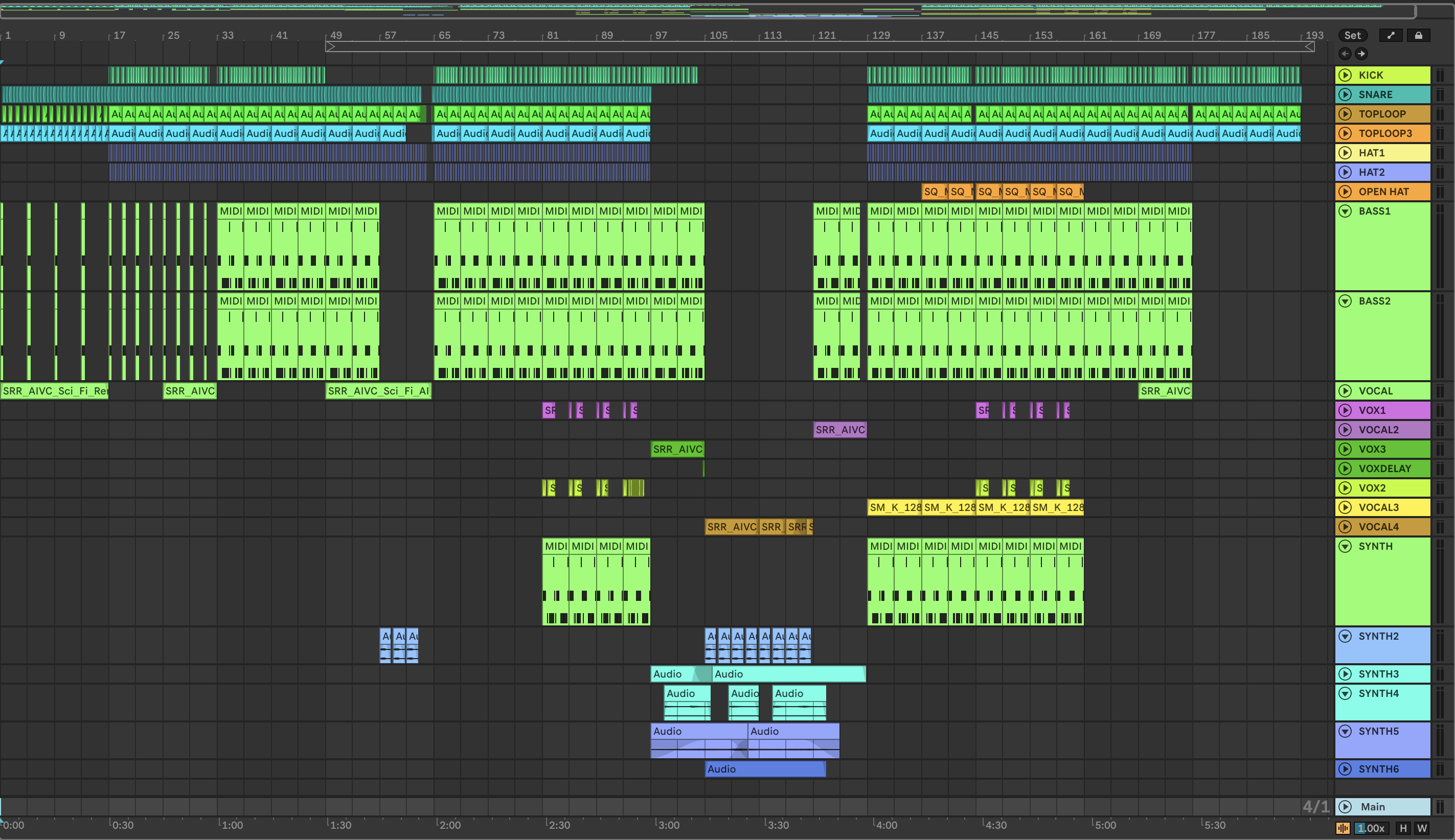The height and width of the screenshot is (840, 1455).
Task: Click the loop brace start marker
Action: point(330,46)
